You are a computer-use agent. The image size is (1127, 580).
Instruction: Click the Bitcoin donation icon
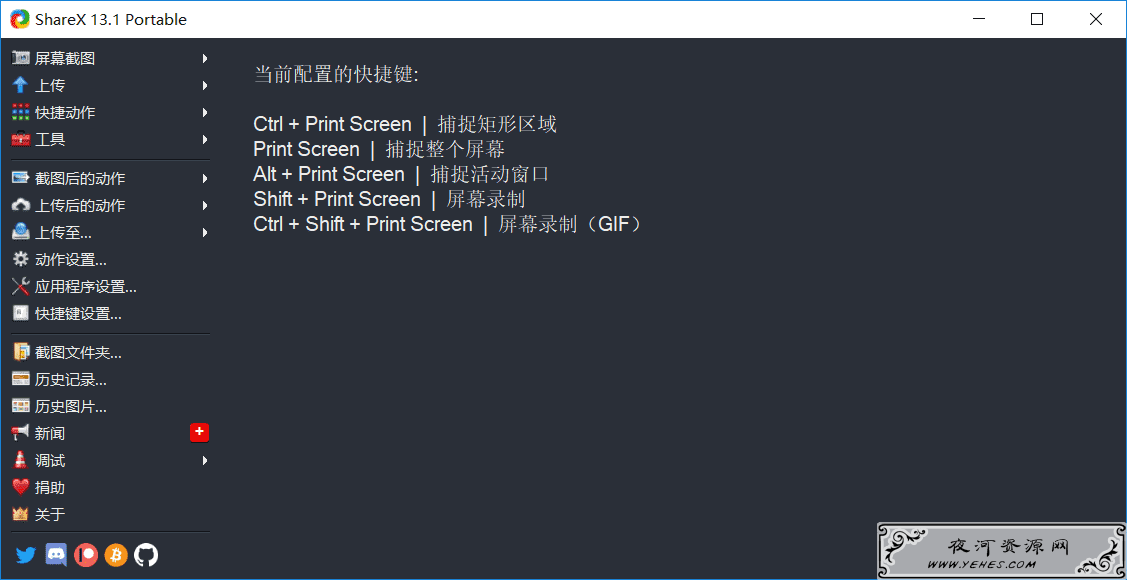pyautogui.click(x=116, y=555)
